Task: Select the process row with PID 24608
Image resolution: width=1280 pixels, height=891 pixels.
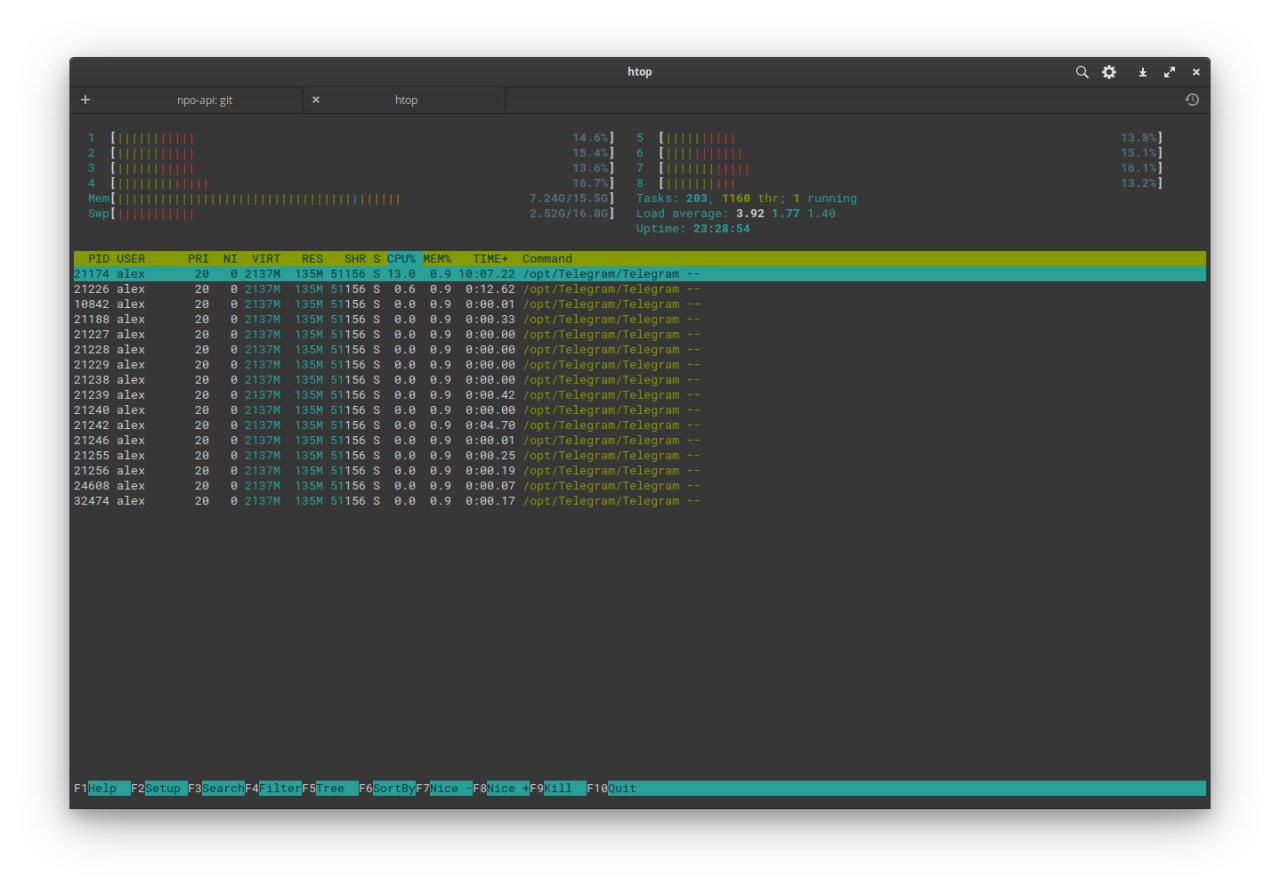Action: point(640,485)
